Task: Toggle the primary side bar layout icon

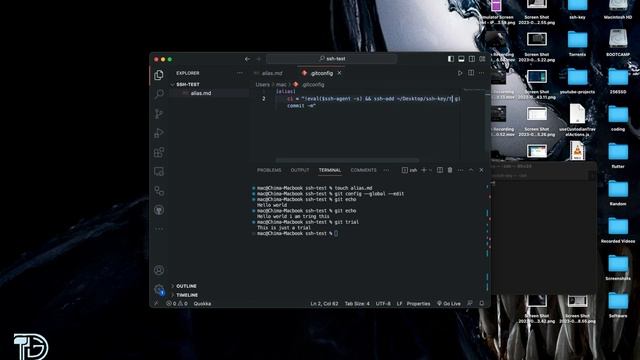Action: (x=451, y=59)
